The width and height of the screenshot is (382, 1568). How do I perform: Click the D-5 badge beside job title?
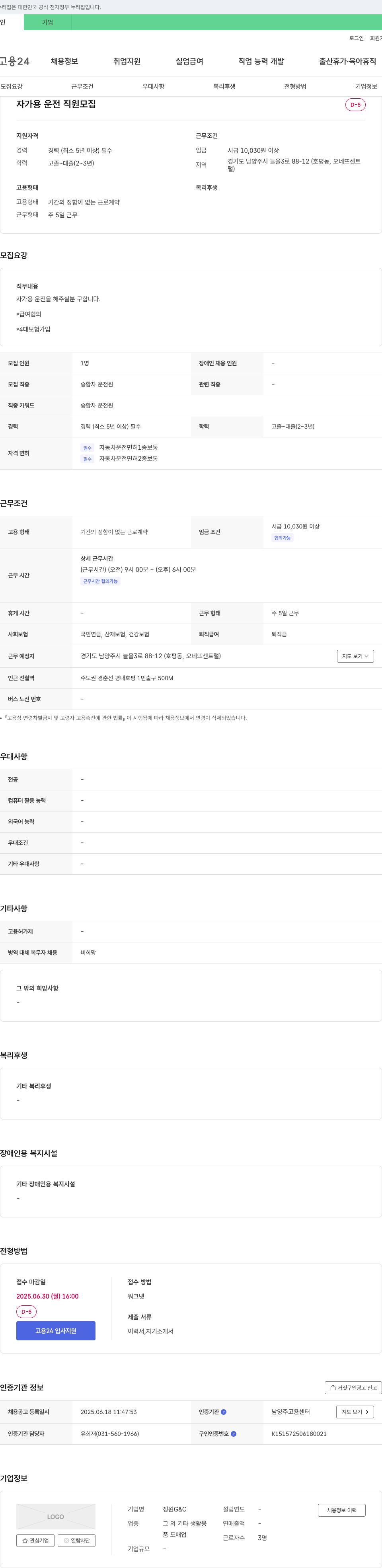(x=355, y=105)
